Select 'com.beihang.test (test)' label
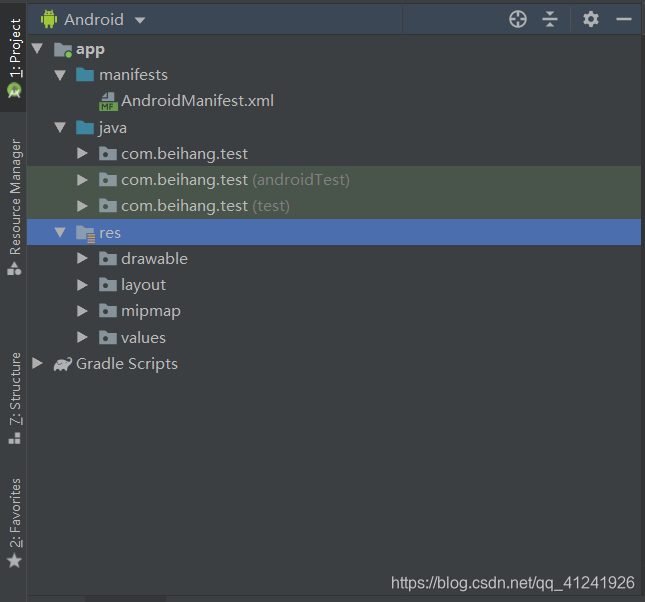Viewport: 645px width, 602px height. click(205, 206)
